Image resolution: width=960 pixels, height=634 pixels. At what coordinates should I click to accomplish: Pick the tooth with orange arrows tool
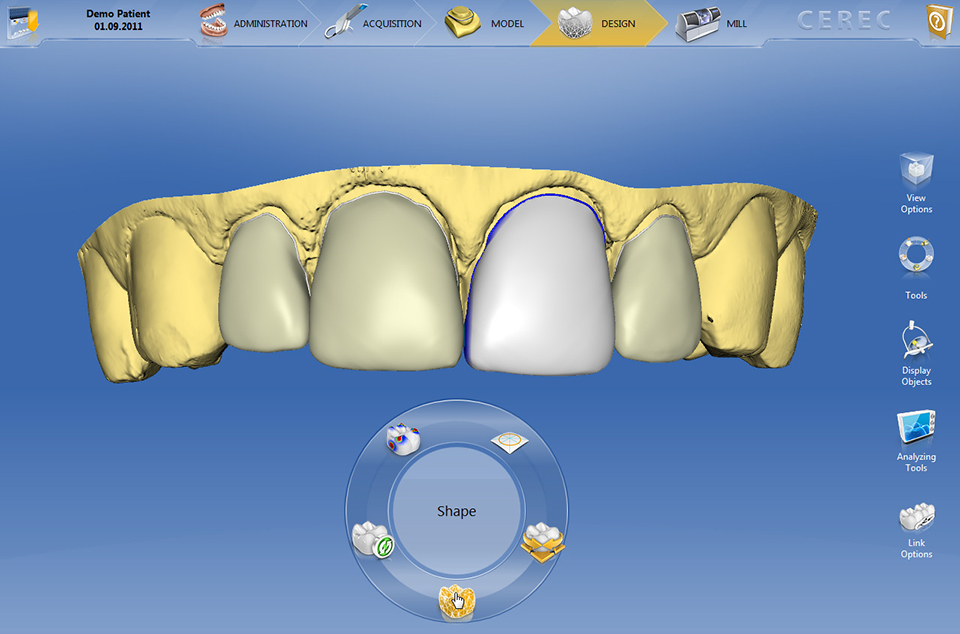tap(542, 542)
